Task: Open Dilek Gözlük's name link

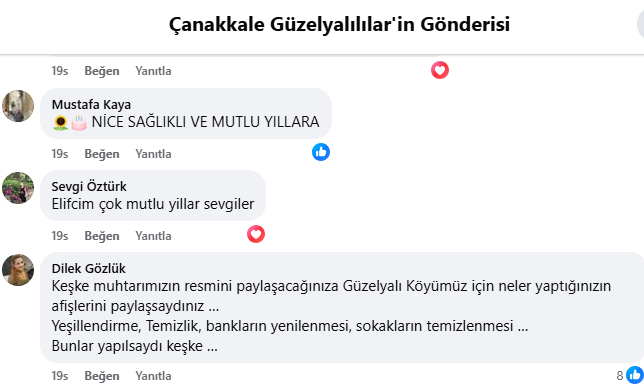Action: pos(89,268)
